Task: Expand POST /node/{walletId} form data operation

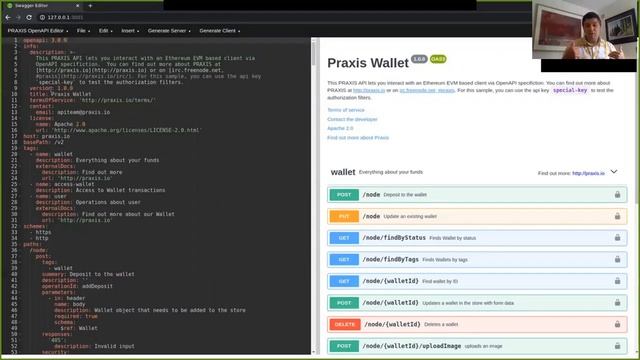Action: coord(477,303)
